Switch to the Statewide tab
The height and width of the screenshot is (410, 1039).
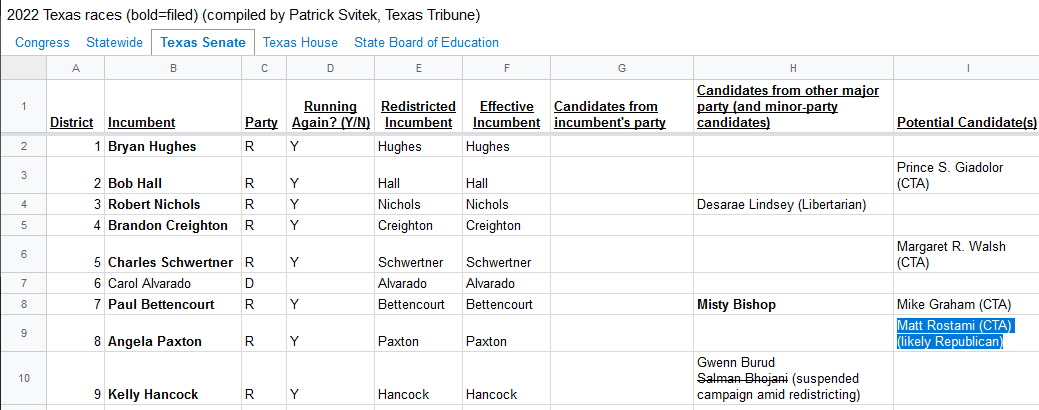click(x=115, y=42)
